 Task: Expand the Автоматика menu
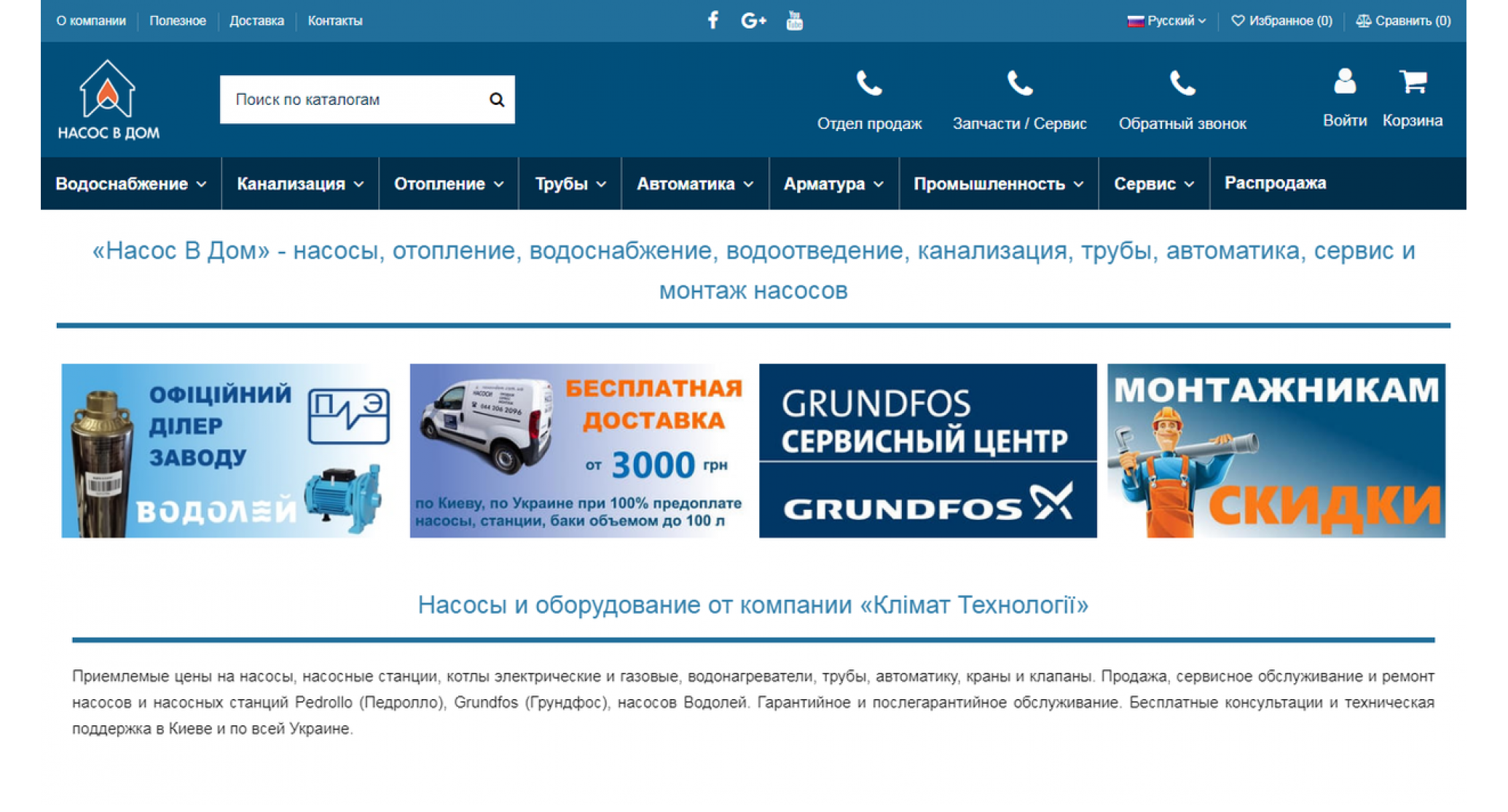pos(695,184)
